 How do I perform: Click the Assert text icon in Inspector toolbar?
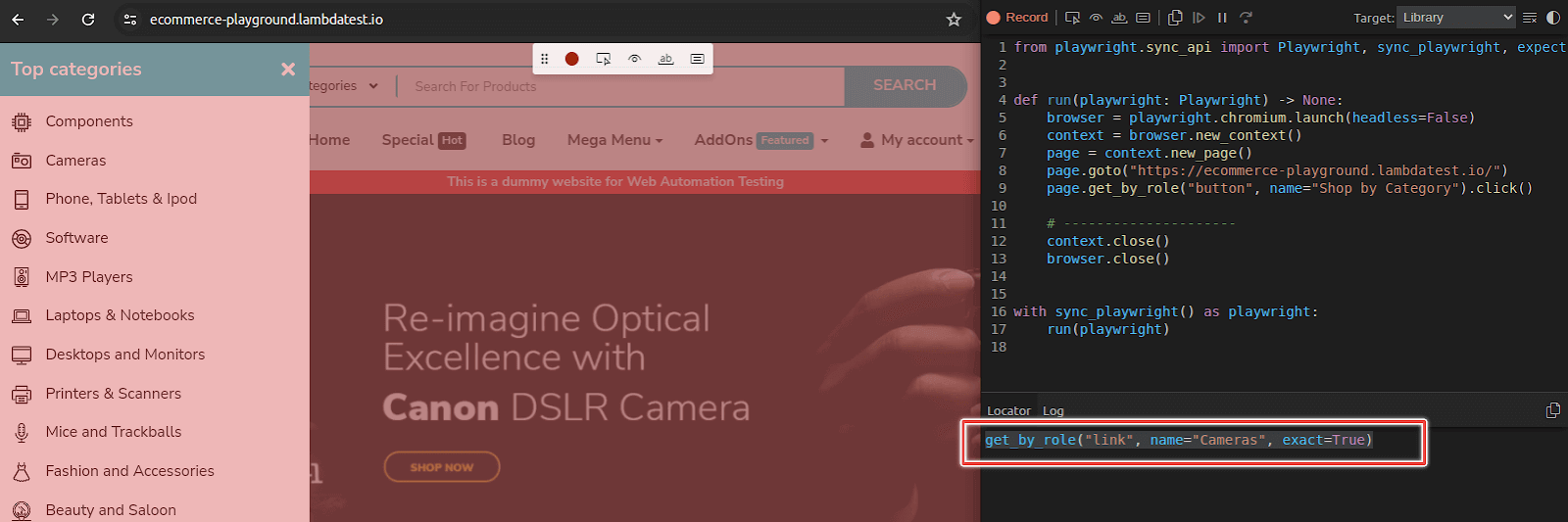click(1119, 18)
